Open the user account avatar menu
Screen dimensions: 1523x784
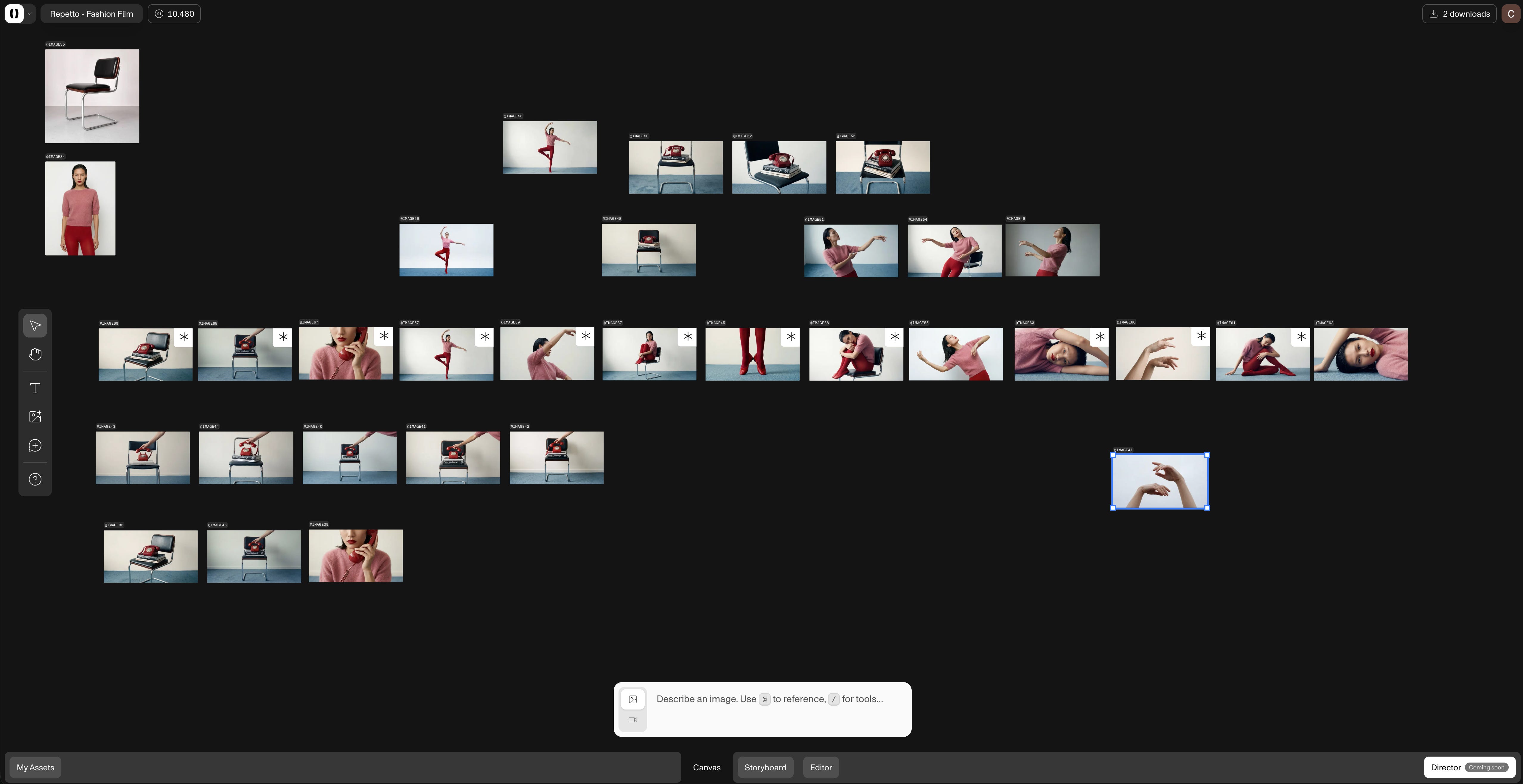pyautogui.click(x=1510, y=14)
